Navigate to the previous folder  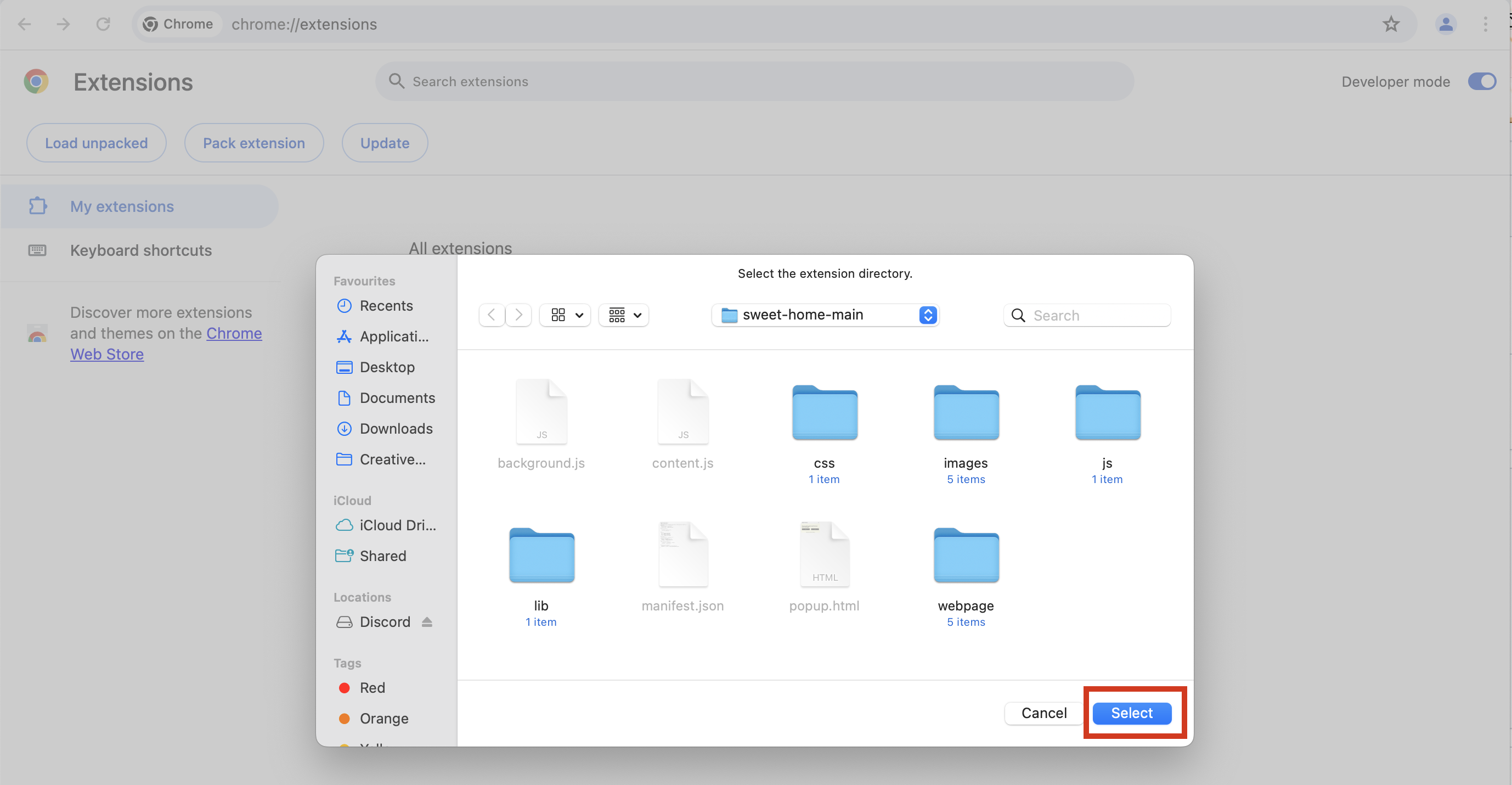click(x=491, y=314)
